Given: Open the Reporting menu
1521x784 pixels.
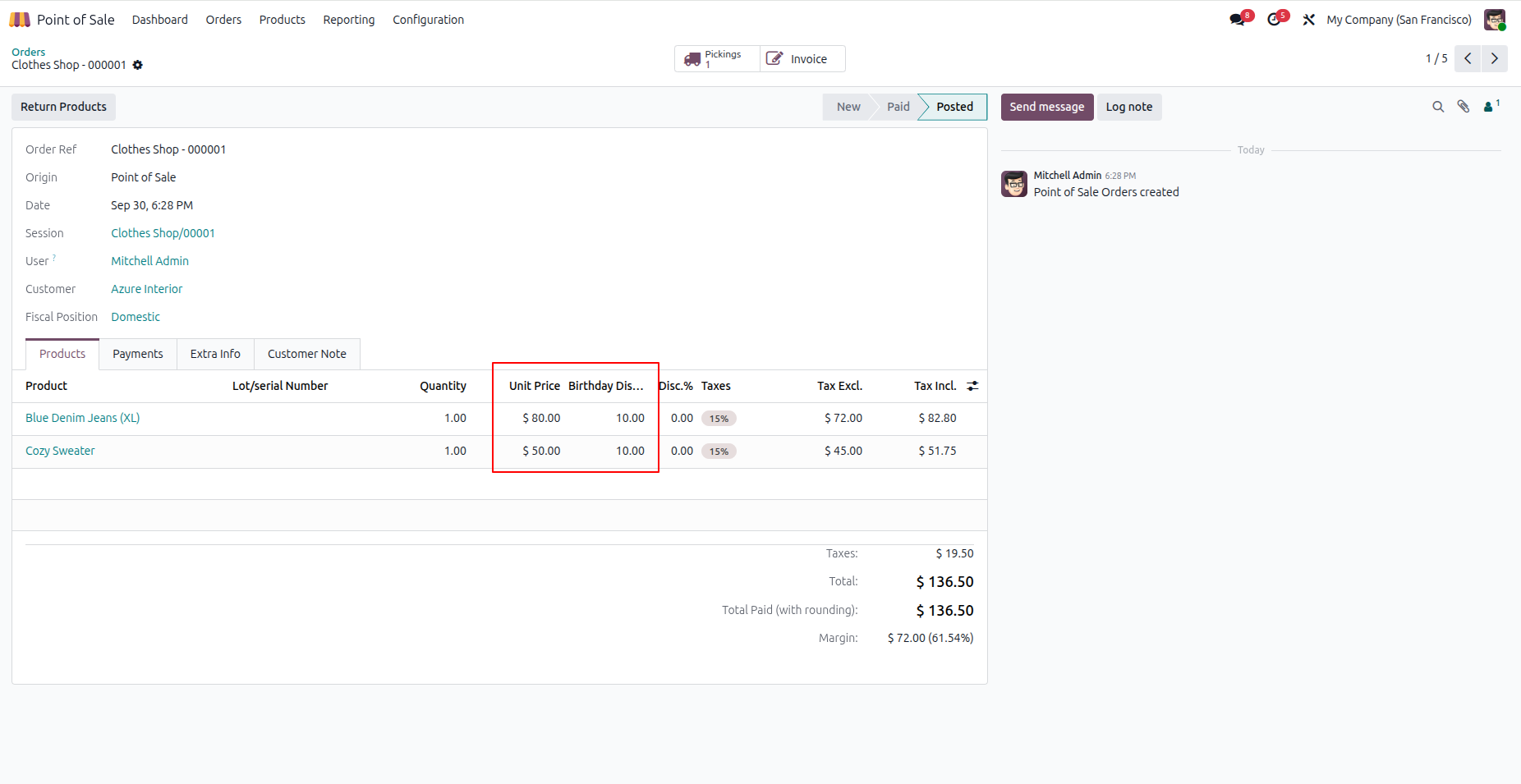Looking at the screenshot, I should (349, 20).
